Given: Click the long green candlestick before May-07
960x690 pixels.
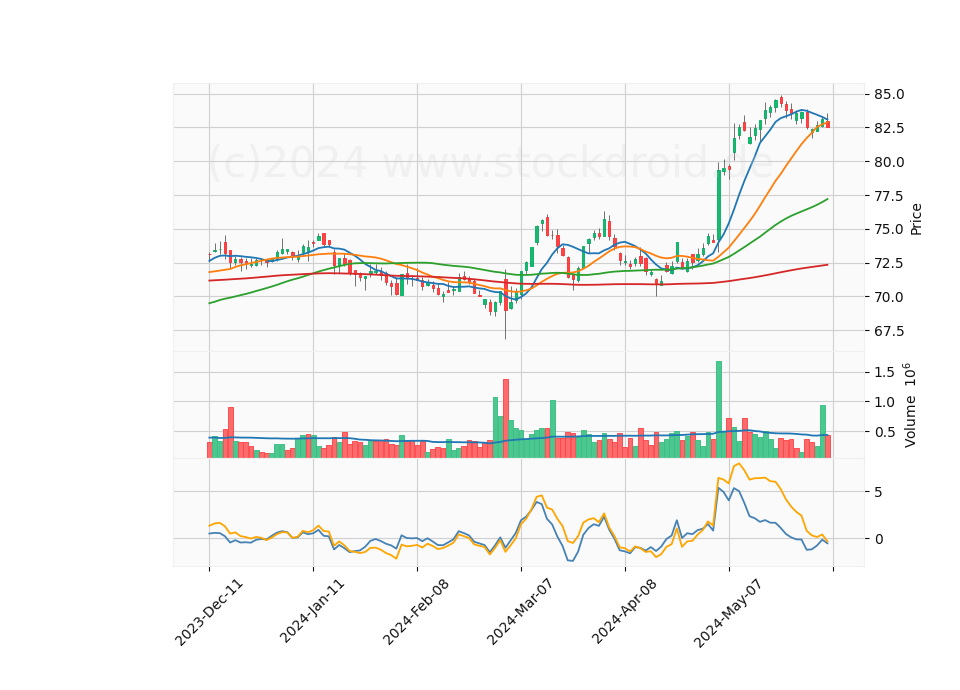Looking at the screenshot, I should click(719, 207).
